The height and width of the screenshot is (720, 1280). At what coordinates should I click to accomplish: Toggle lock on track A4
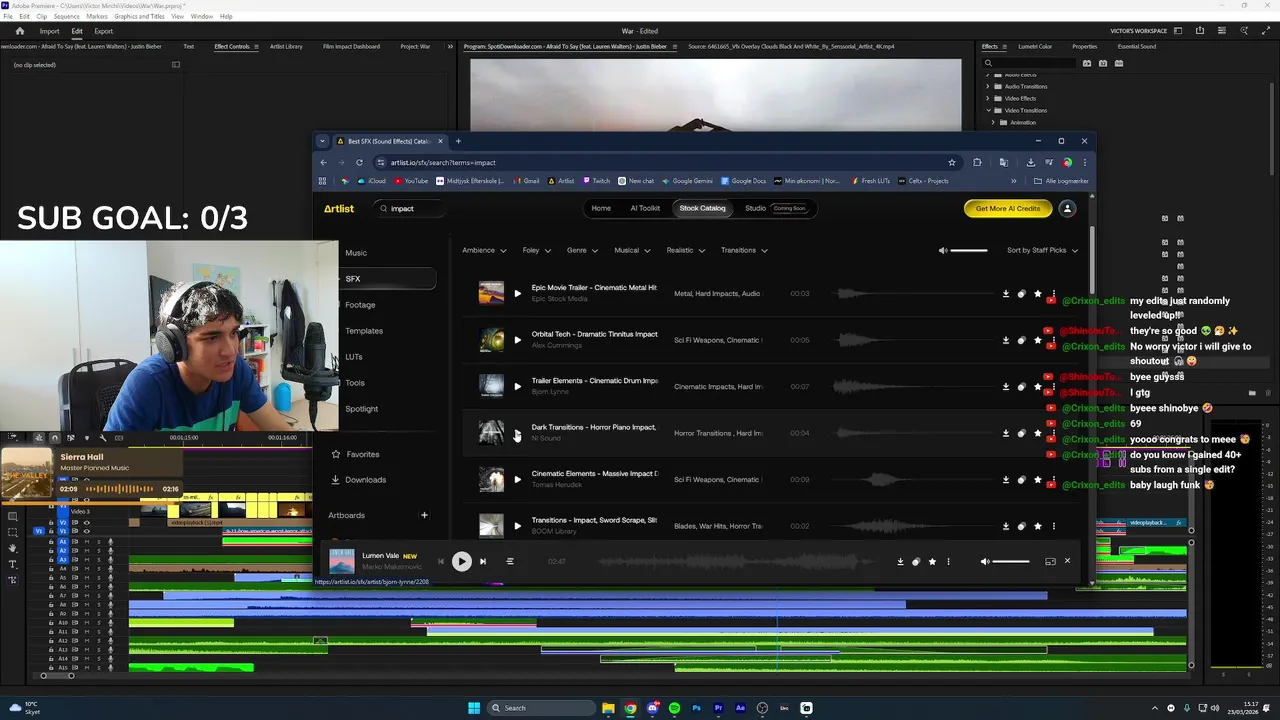(x=51, y=568)
